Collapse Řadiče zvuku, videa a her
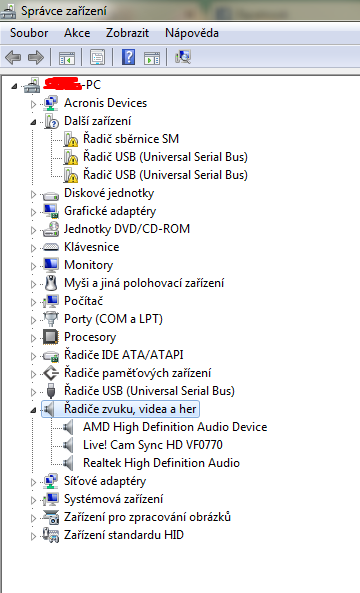This screenshot has height=593, width=360. tap(33, 410)
